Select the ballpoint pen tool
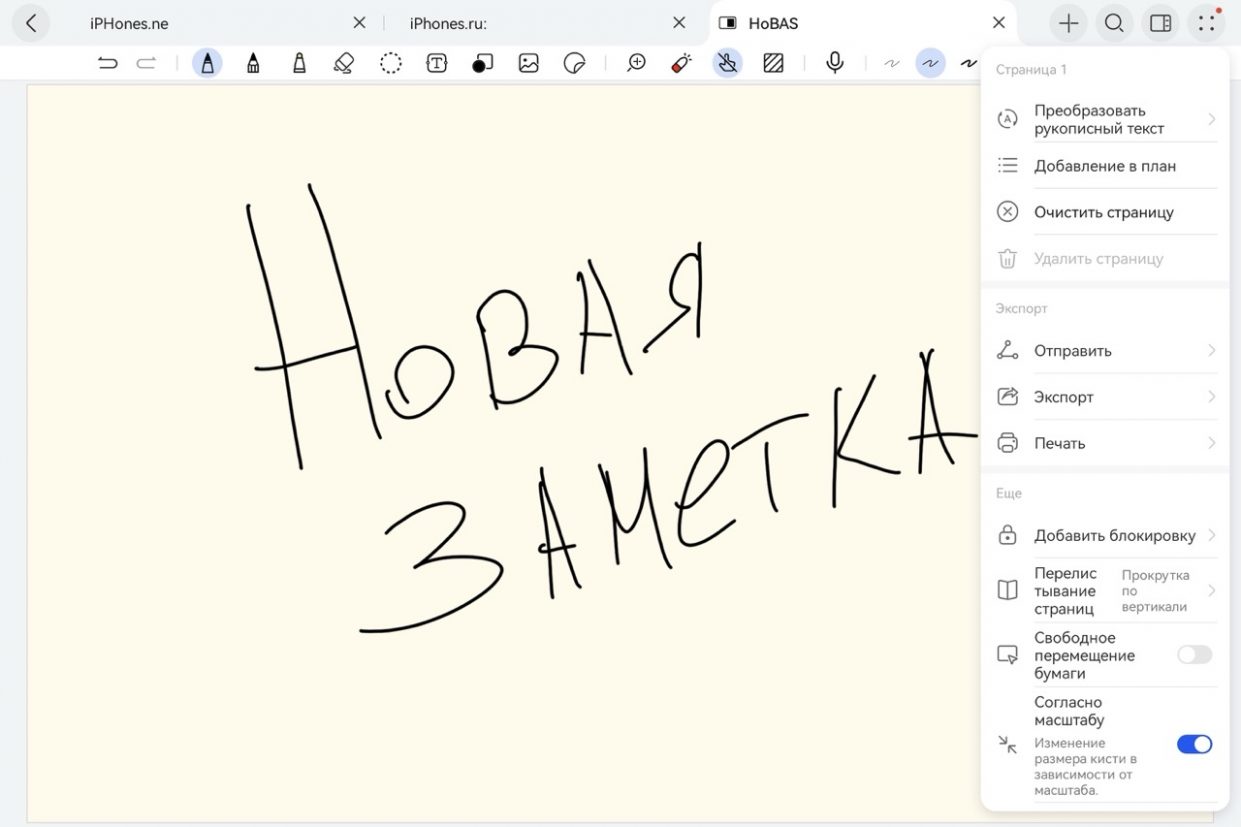This screenshot has height=827, width=1241. point(253,63)
